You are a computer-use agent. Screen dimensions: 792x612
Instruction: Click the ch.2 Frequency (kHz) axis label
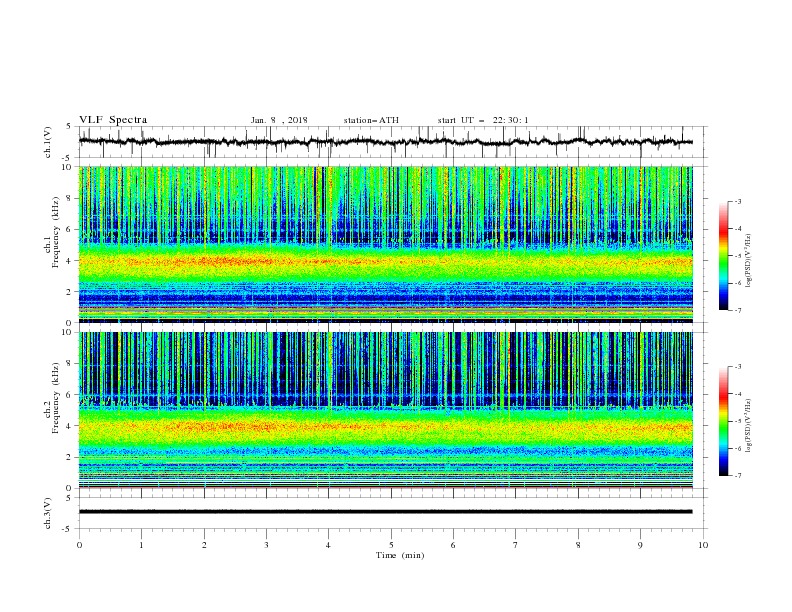click(52, 397)
